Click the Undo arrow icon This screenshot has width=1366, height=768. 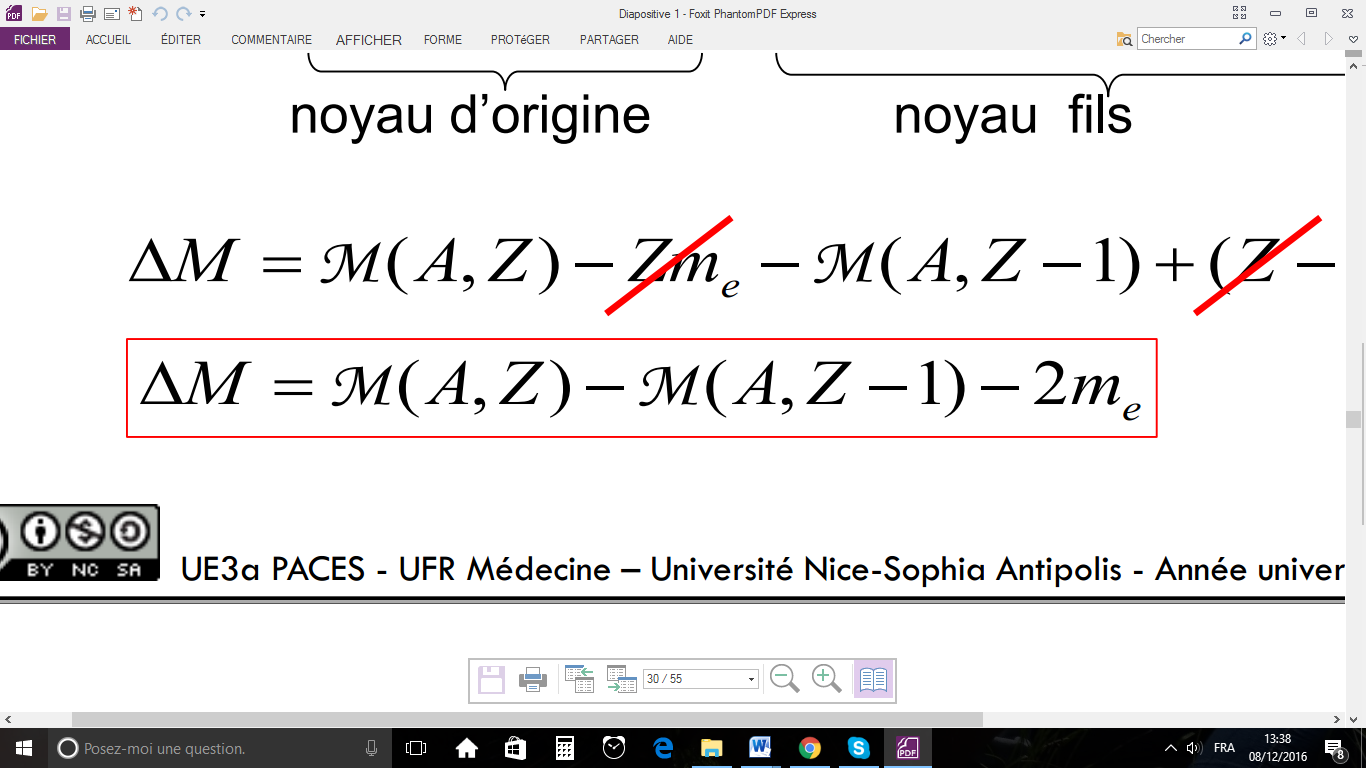[x=160, y=14]
